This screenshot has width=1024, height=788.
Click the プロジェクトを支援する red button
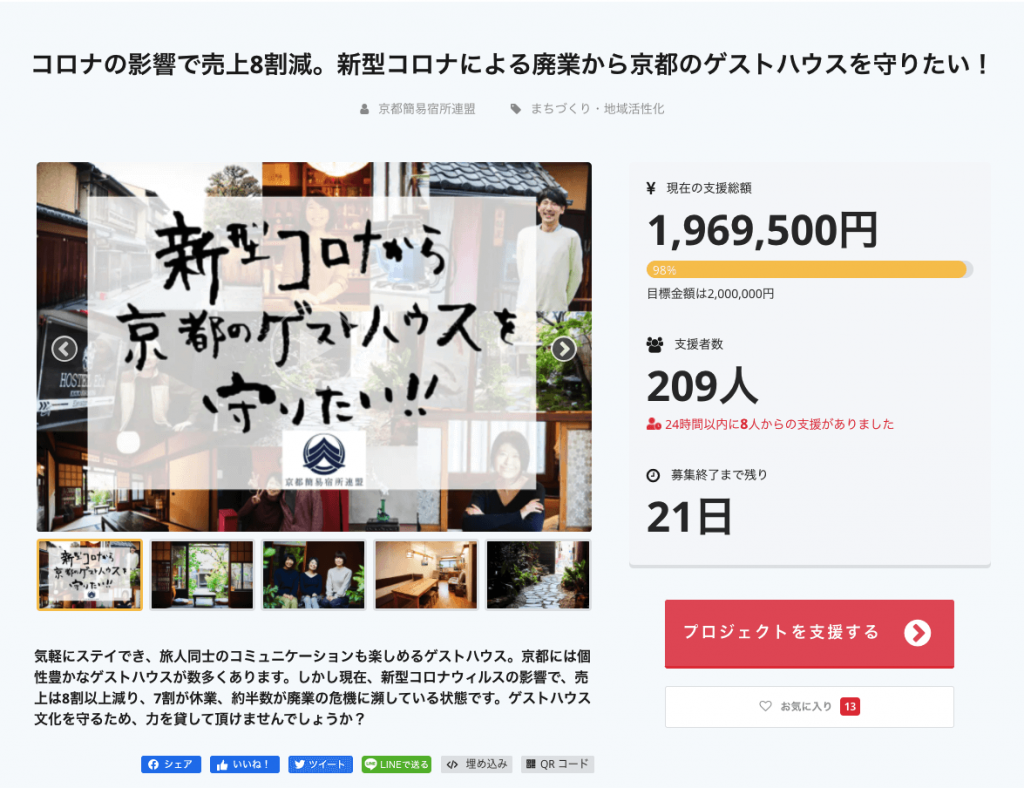click(809, 633)
